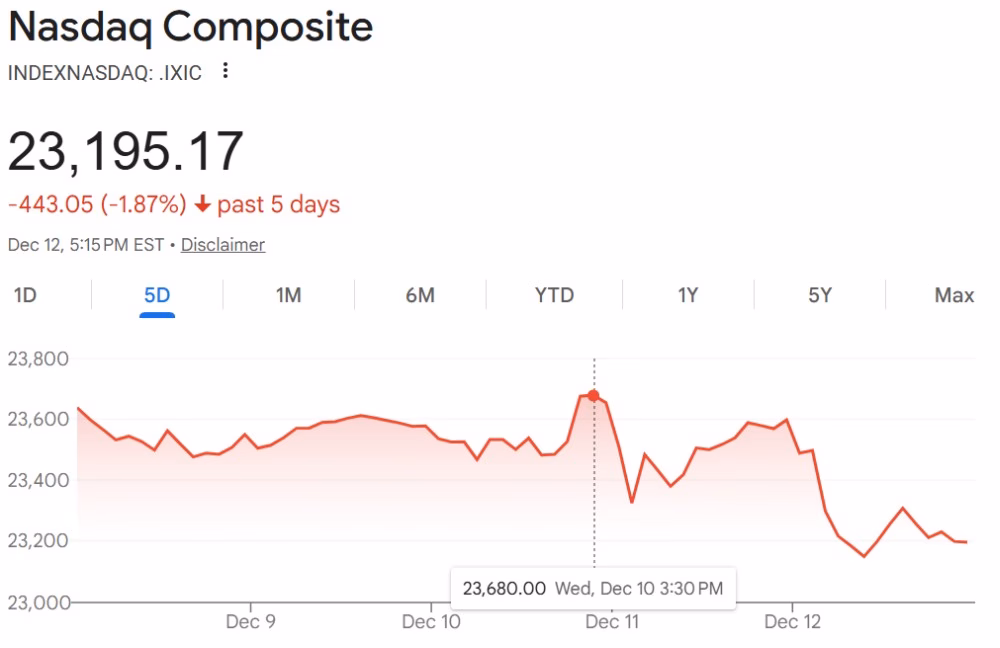Show the 6M chart range
This screenshot has width=1000, height=648.
420,295
